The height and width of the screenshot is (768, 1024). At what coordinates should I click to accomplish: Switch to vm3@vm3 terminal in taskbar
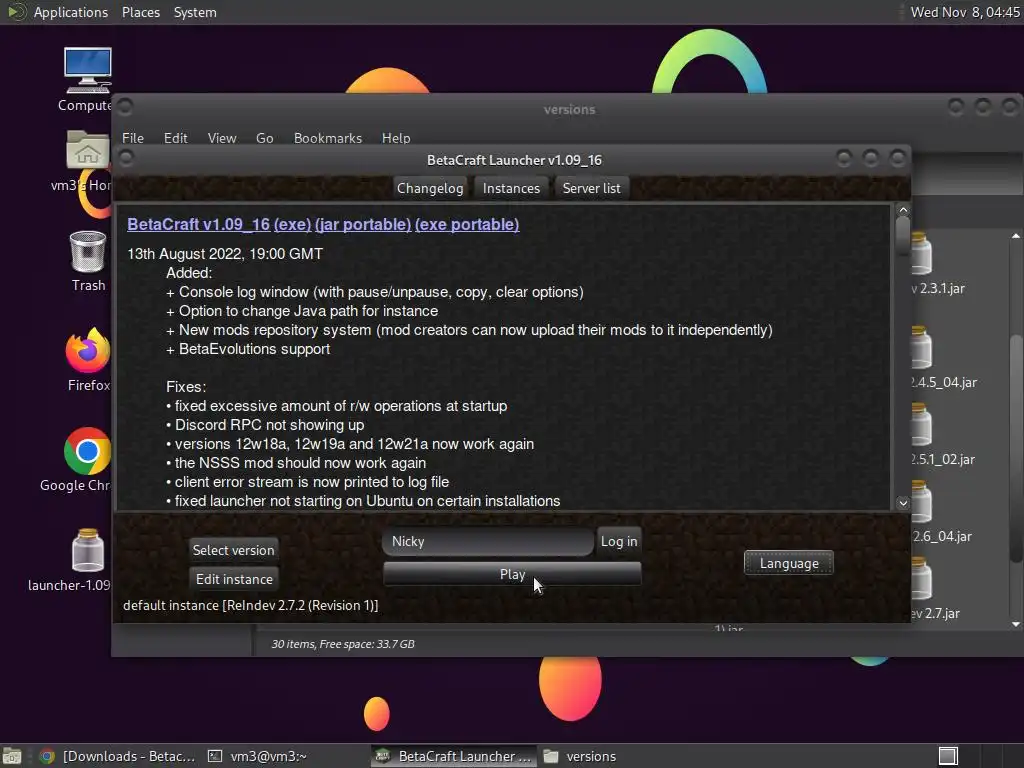(257, 756)
